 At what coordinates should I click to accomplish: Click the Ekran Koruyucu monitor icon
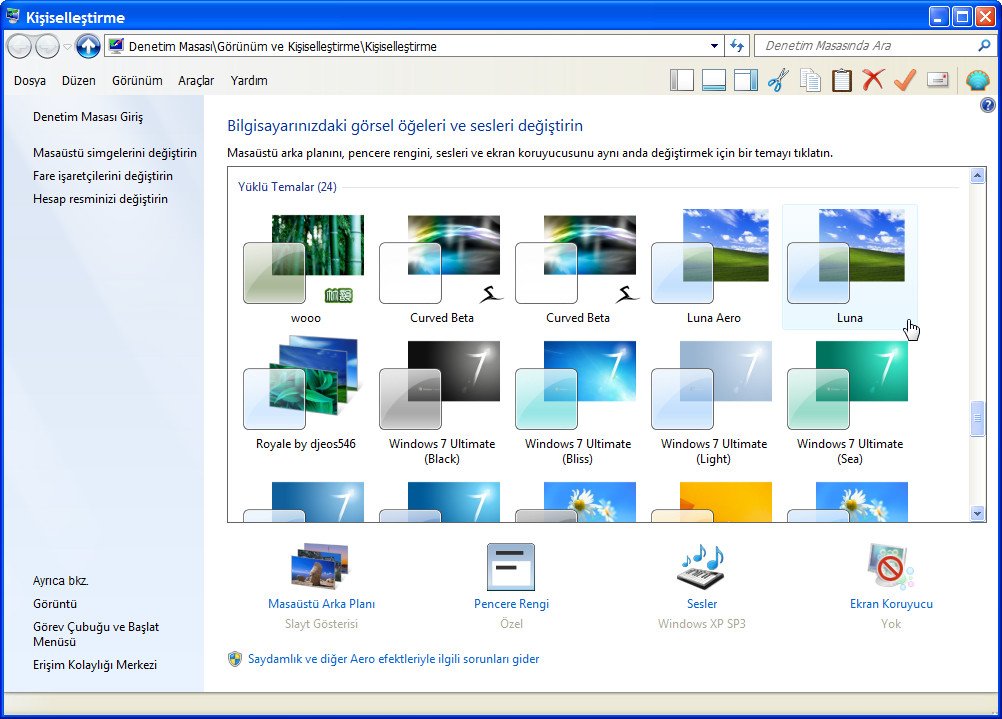tap(891, 566)
